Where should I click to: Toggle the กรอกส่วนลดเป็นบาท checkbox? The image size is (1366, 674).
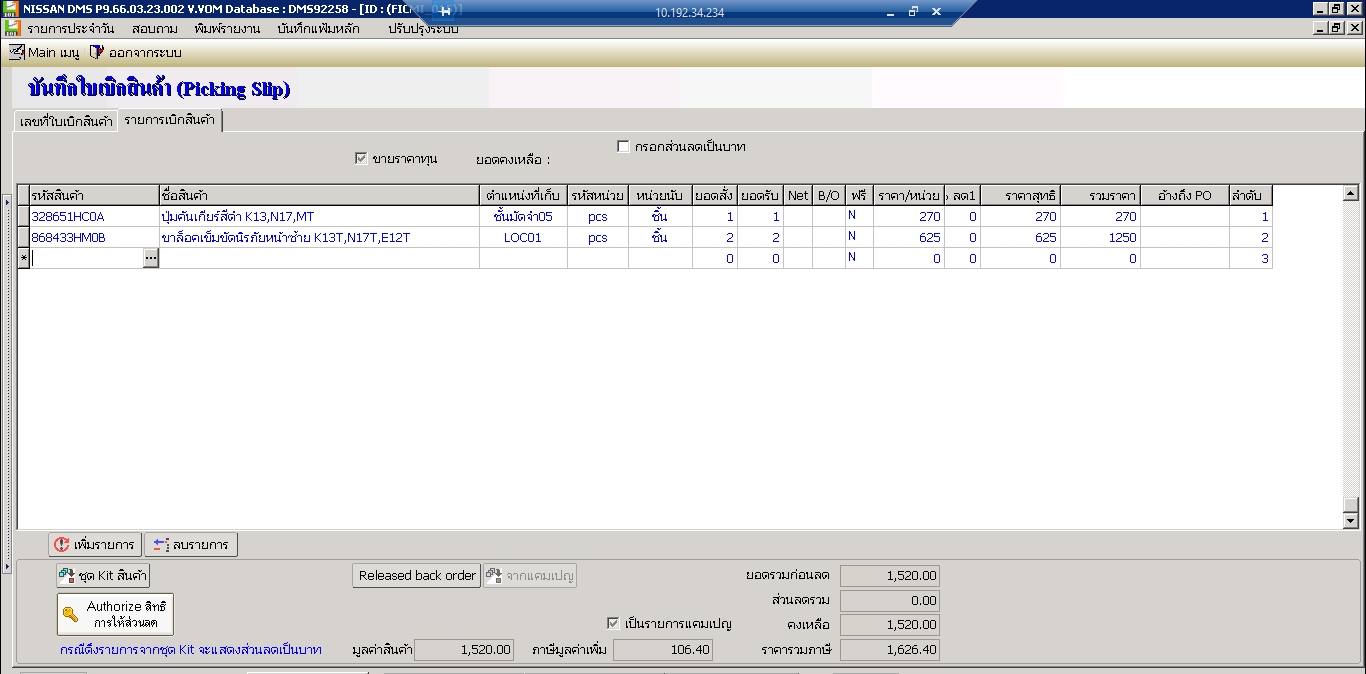[624, 147]
